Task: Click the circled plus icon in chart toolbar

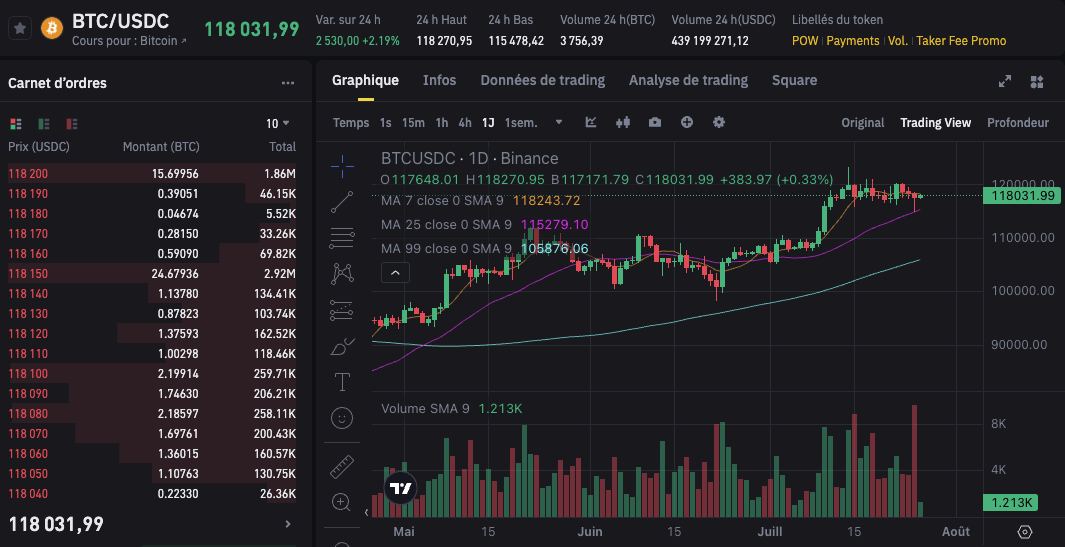Action: (x=687, y=122)
